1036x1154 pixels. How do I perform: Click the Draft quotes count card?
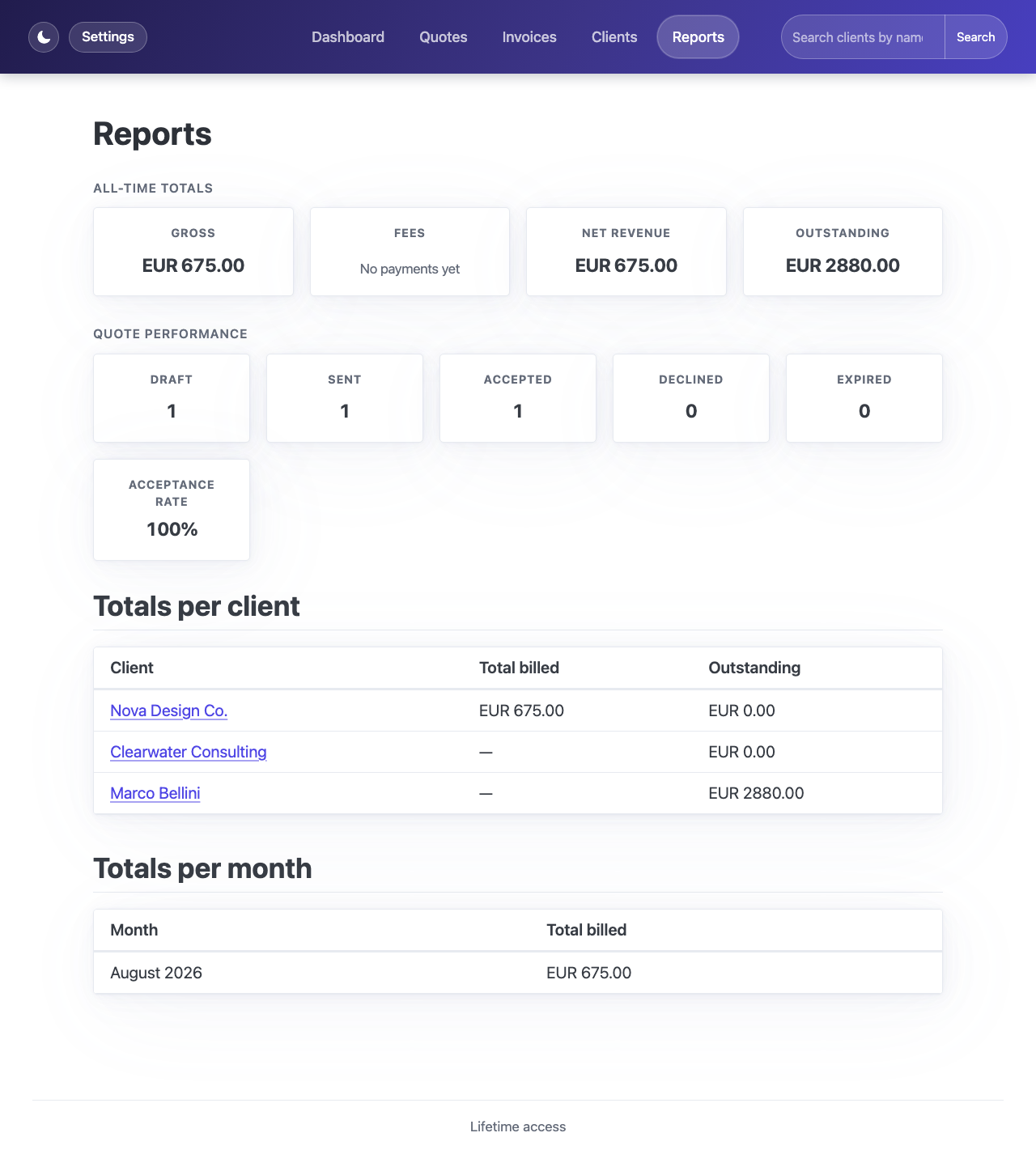(x=172, y=398)
